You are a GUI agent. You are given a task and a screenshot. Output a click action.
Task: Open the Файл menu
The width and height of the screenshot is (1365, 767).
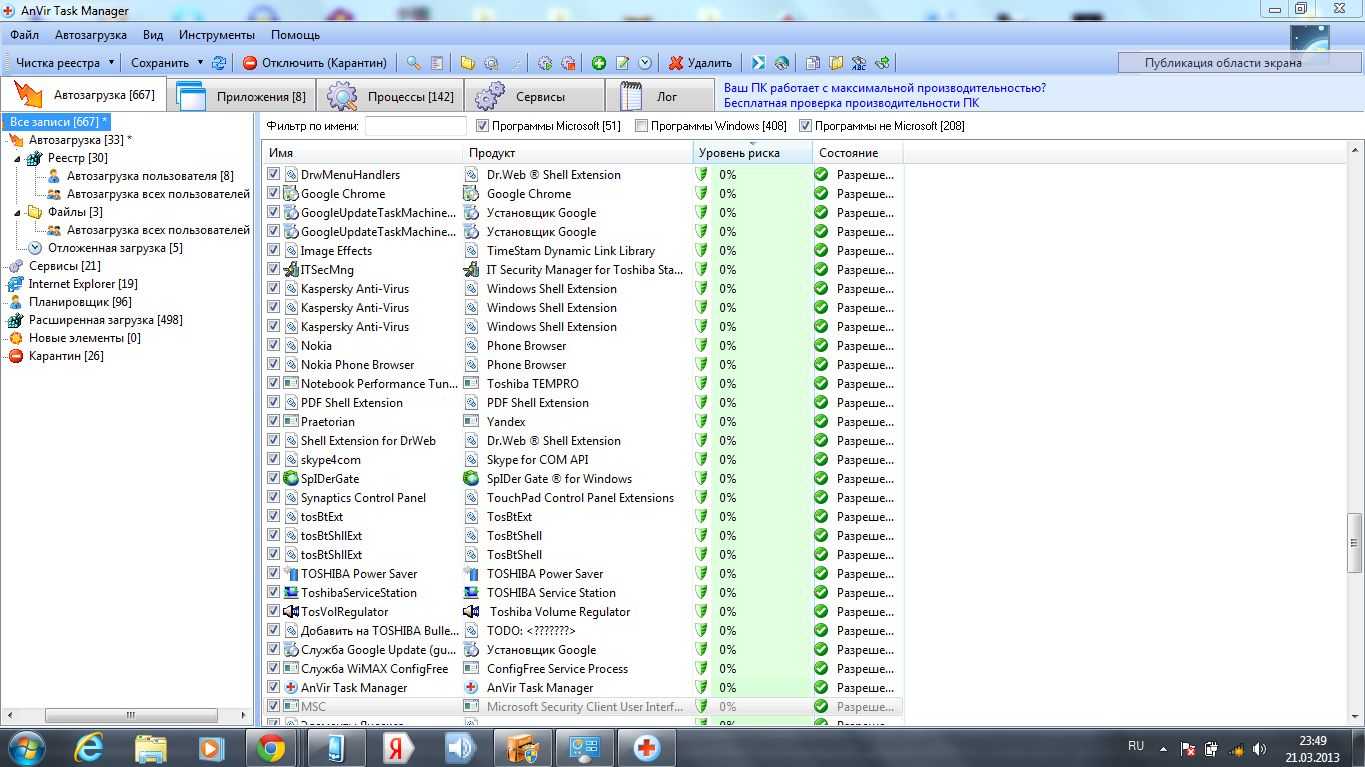click(x=25, y=35)
